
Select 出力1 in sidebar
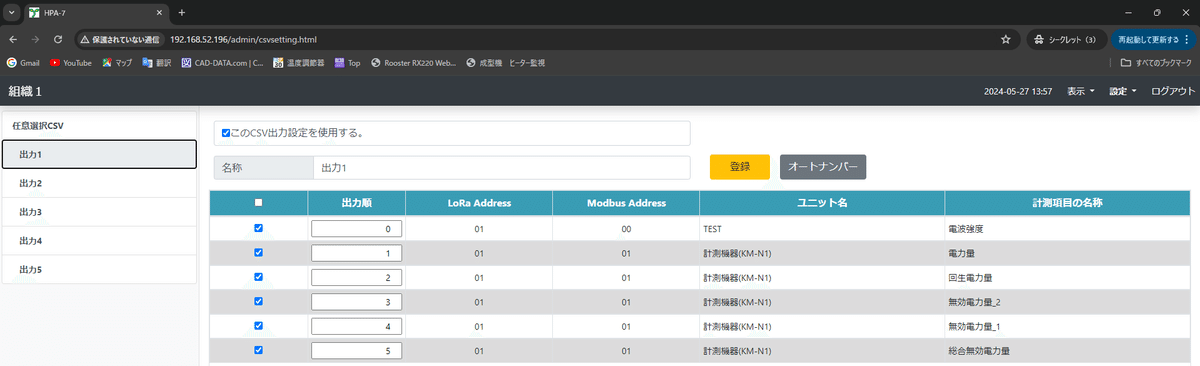(99, 154)
